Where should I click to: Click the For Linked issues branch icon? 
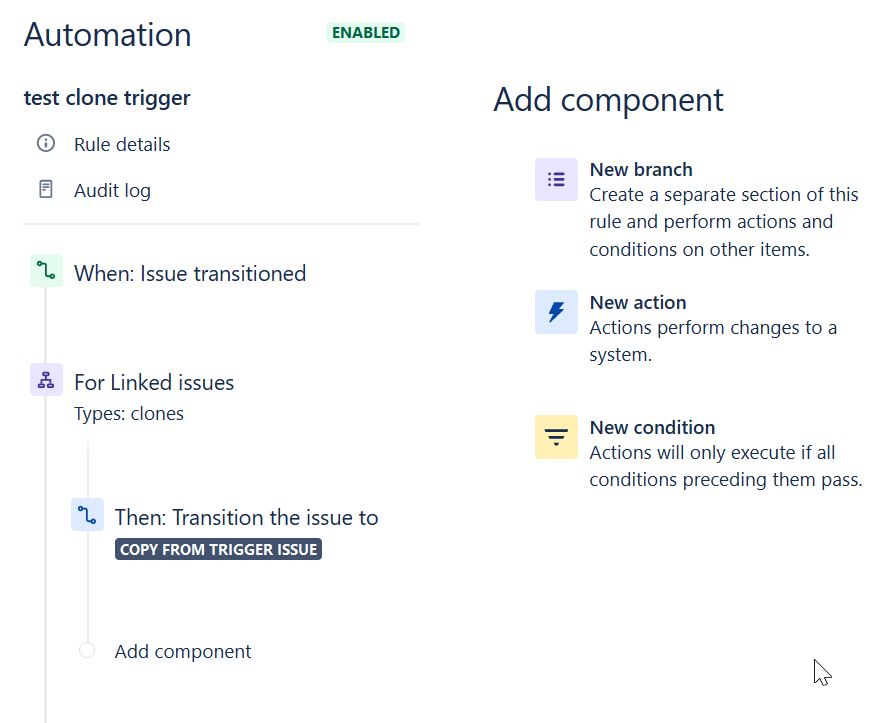46,380
